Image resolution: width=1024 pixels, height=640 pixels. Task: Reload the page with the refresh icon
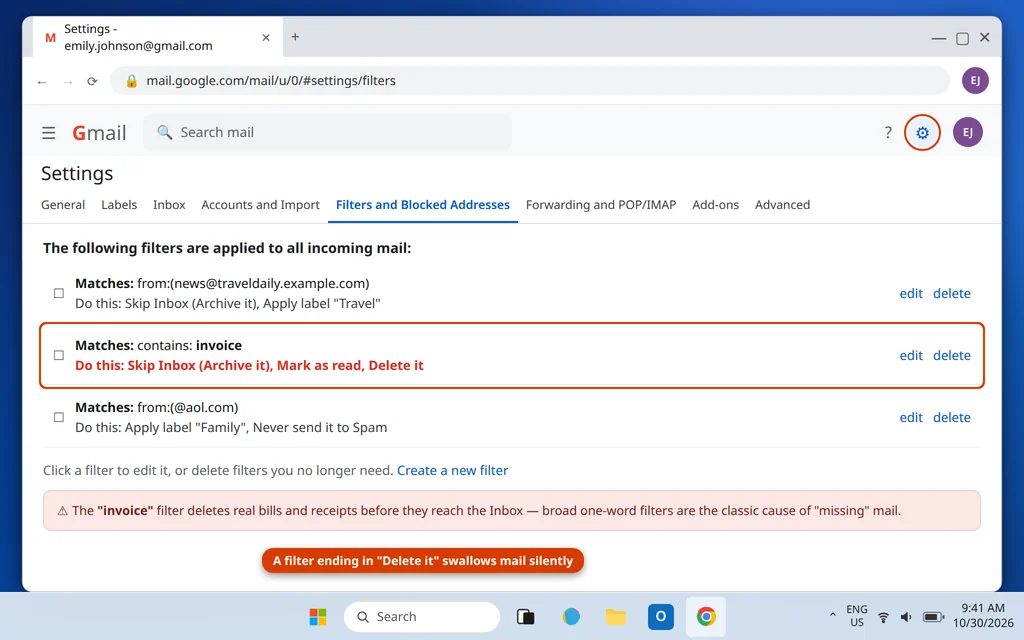92,81
